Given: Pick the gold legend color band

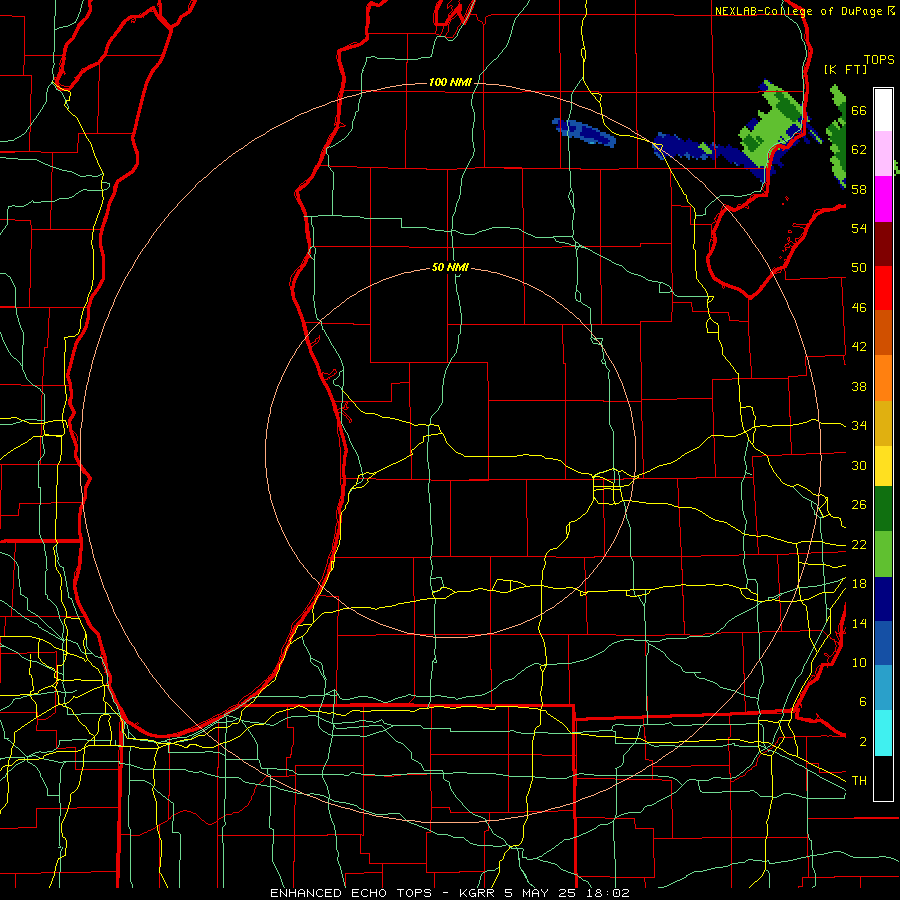Looking at the screenshot, I should click(883, 423).
